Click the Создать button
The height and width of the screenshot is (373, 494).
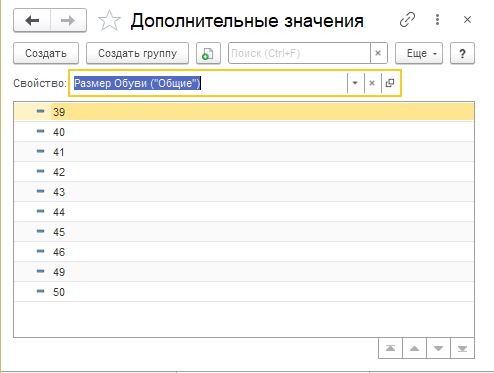pos(46,53)
